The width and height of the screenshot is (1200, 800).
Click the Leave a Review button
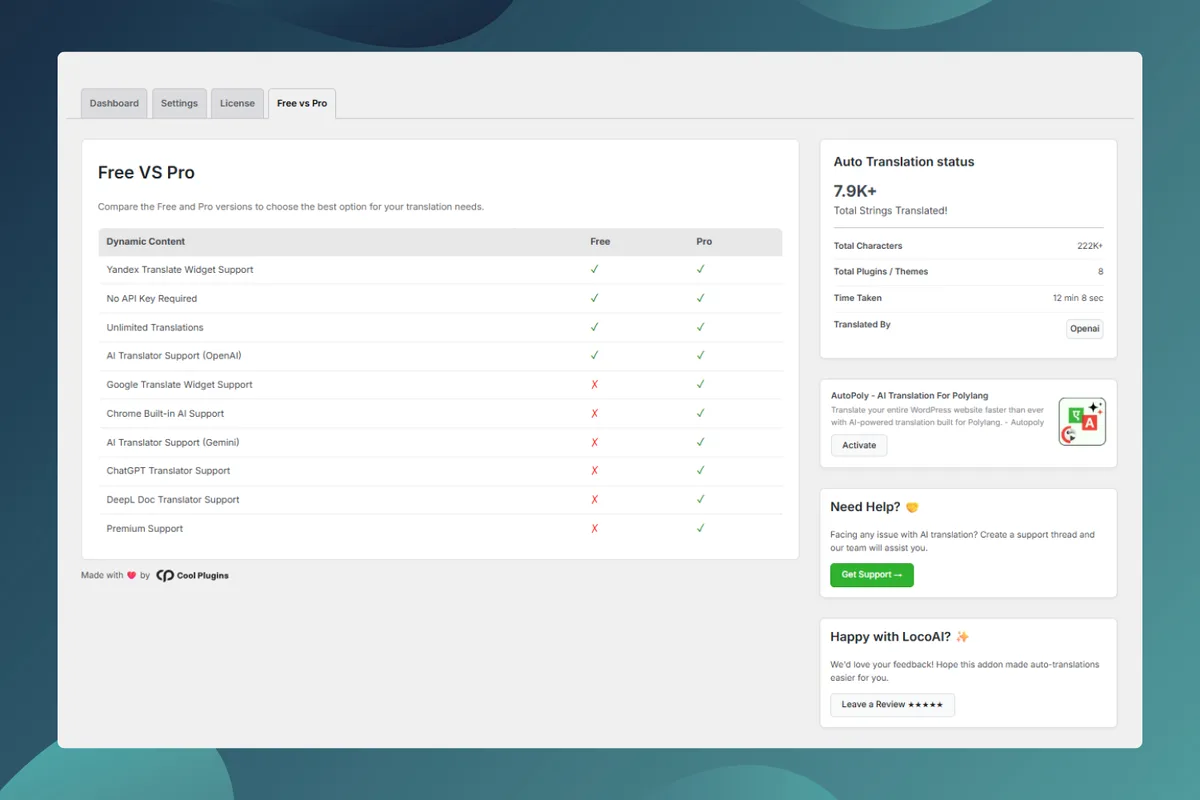point(892,705)
